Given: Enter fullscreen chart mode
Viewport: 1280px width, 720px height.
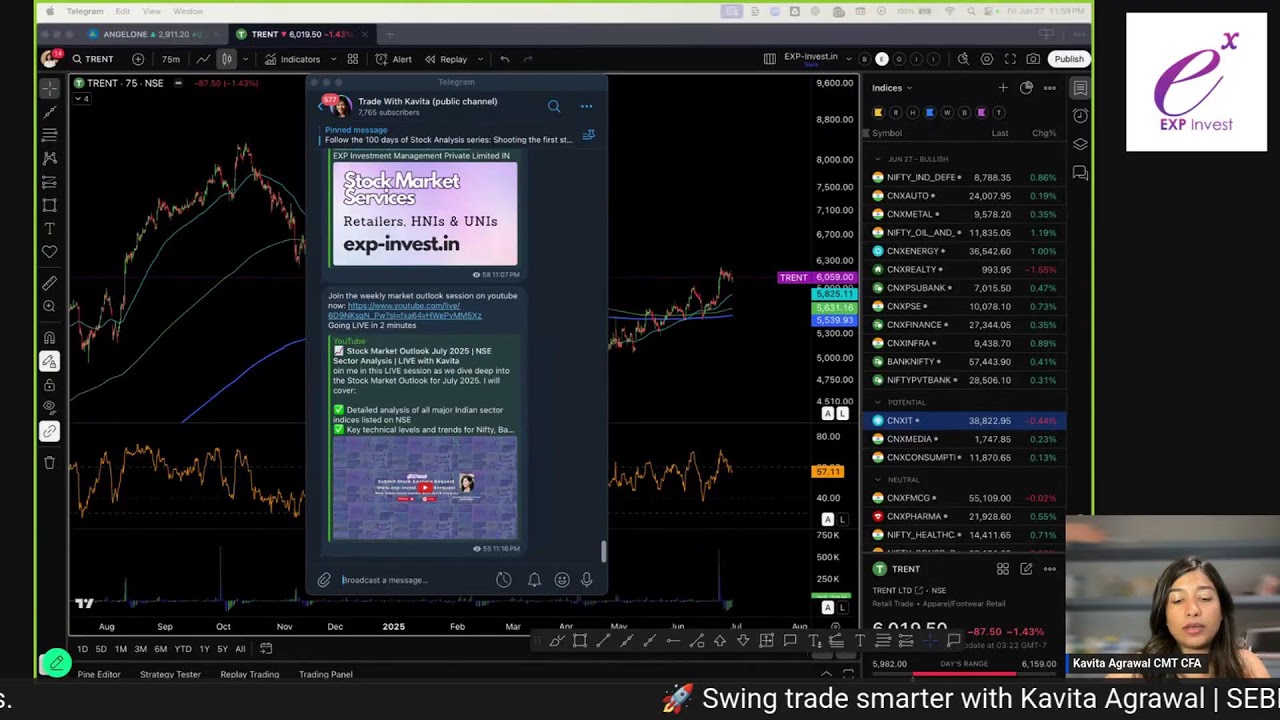Looking at the screenshot, I should point(1010,59).
